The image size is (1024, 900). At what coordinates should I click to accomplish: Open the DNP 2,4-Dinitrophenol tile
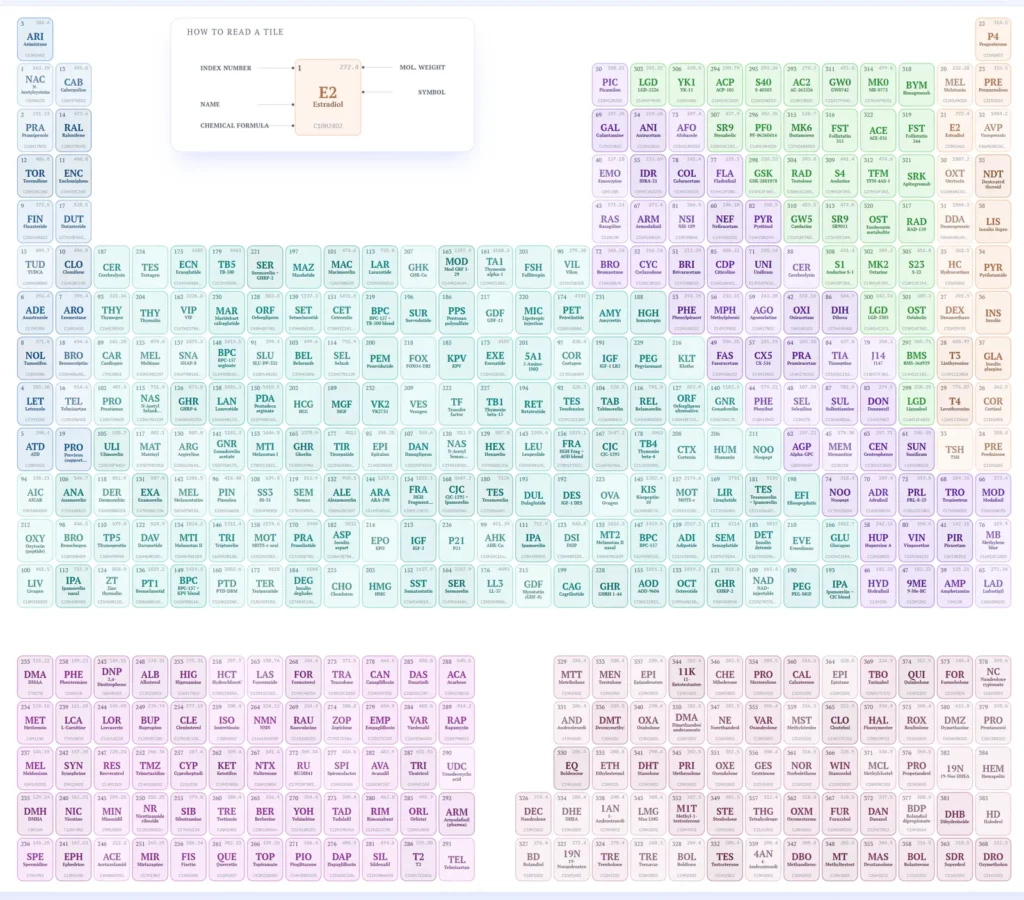click(112, 677)
